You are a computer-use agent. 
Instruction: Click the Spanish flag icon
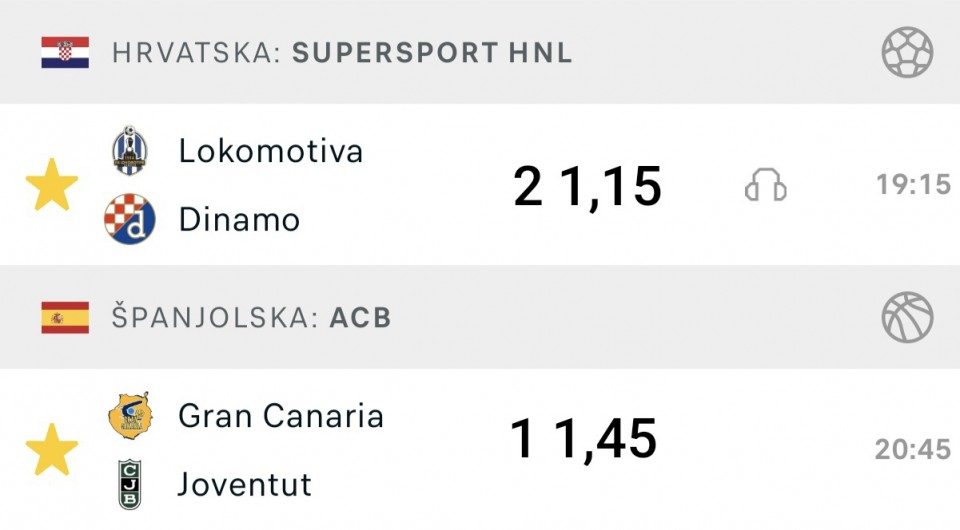coord(65,317)
